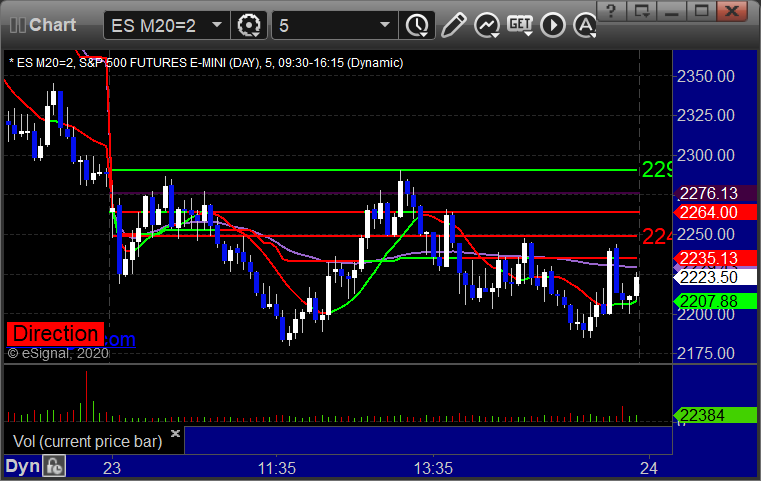
Task: Open the symbol dropdown arrow next to ES M20=2
Action: [217, 25]
